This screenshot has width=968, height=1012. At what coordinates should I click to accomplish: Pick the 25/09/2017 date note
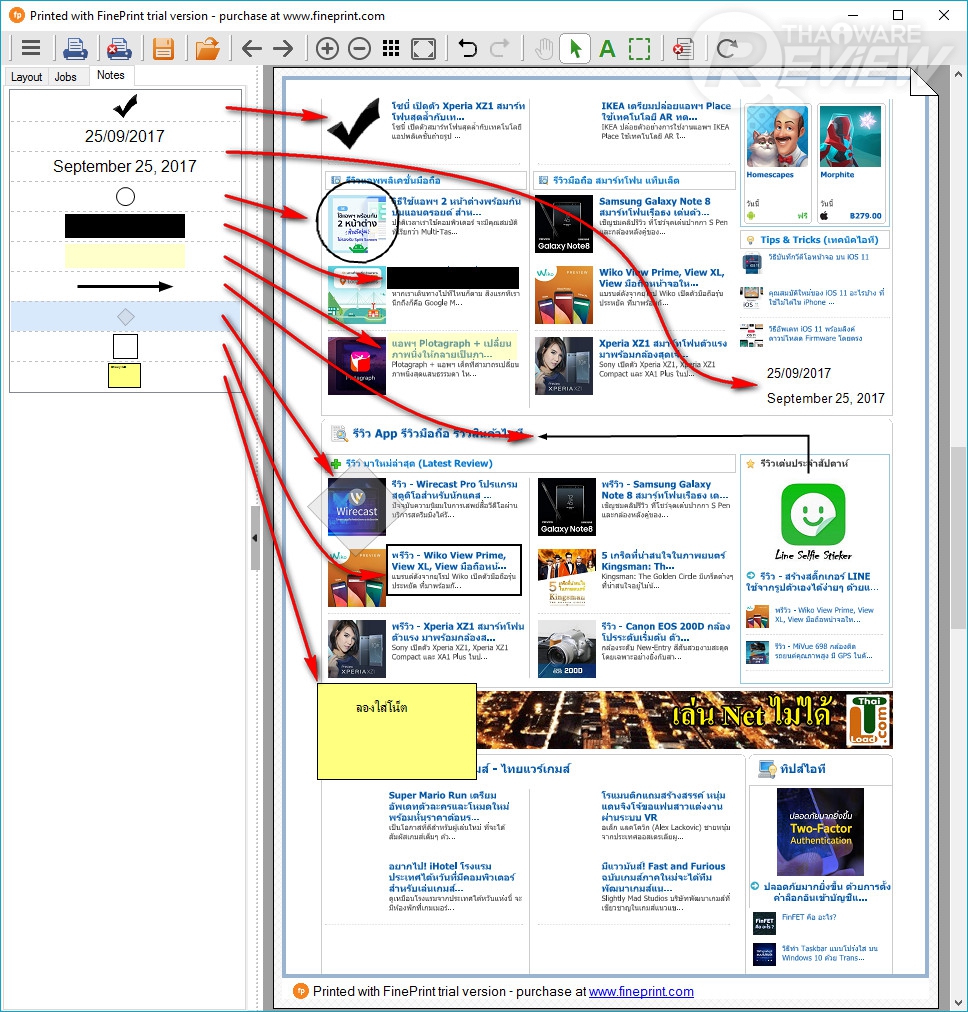pyautogui.click(x=125, y=136)
